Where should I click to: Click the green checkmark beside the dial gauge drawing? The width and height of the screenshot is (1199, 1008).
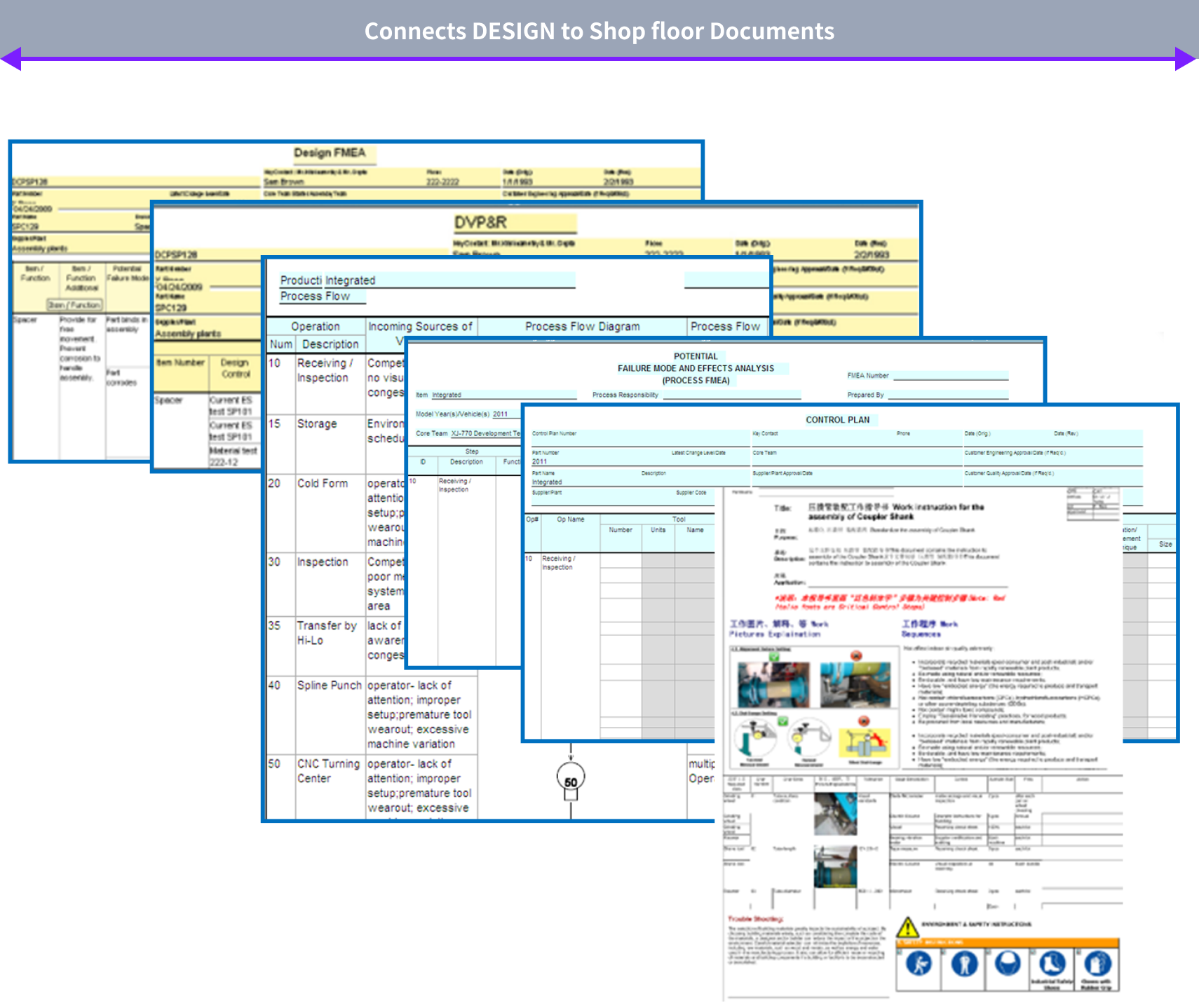point(783,721)
